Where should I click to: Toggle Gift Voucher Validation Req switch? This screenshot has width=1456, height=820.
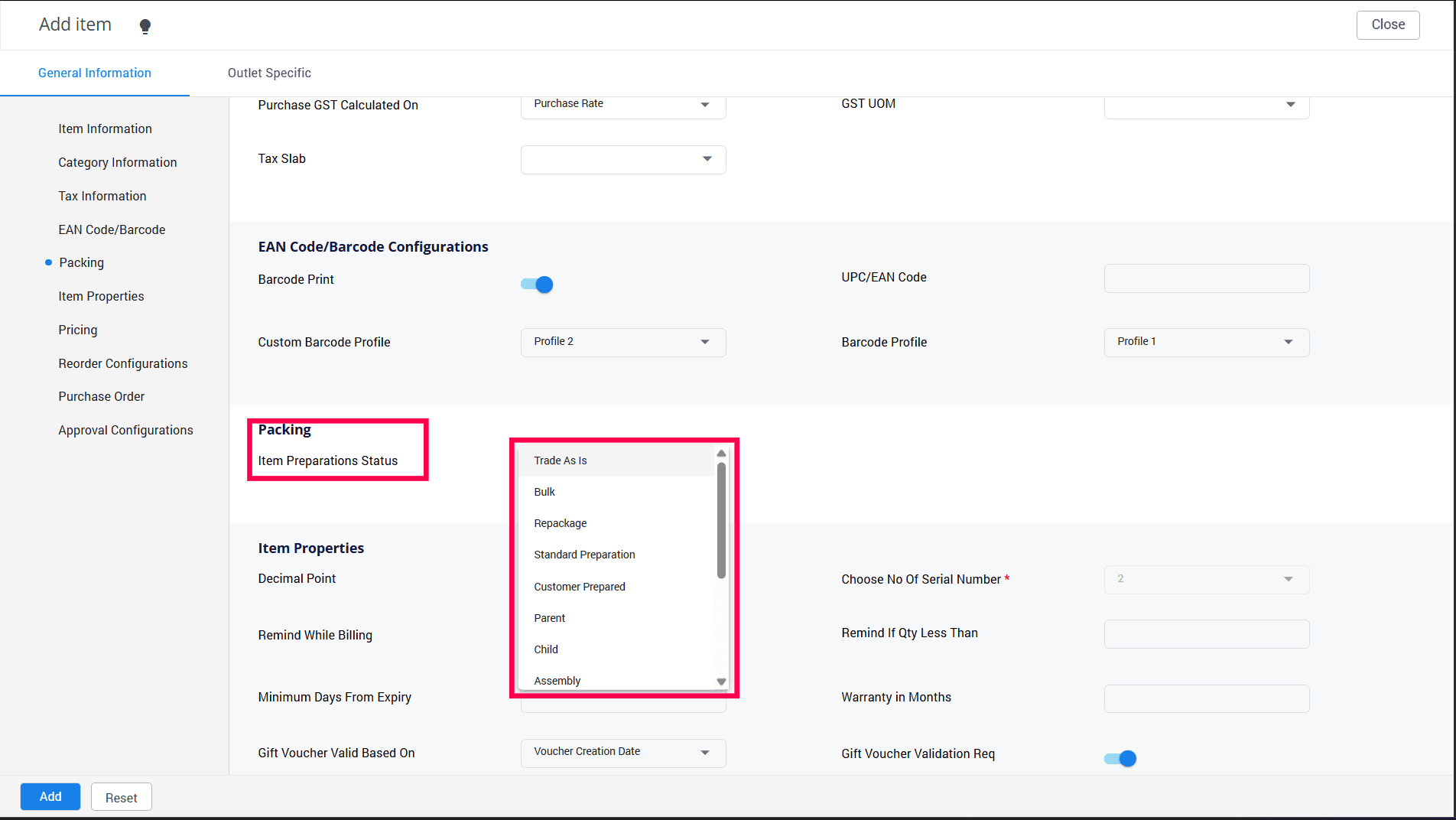pyautogui.click(x=1120, y=758)
